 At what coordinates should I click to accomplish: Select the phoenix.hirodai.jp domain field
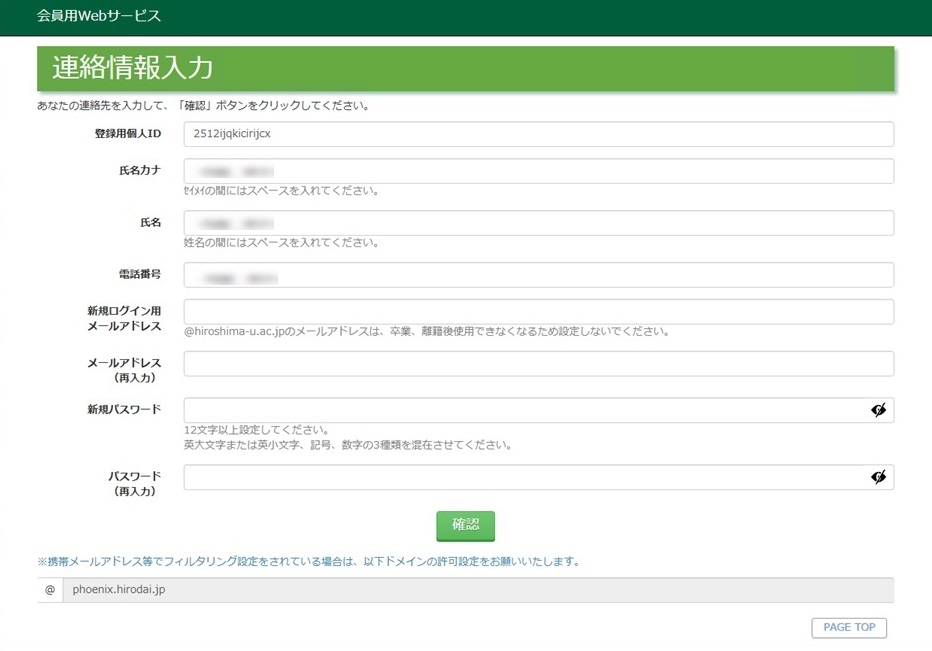(x=478, y=590)
